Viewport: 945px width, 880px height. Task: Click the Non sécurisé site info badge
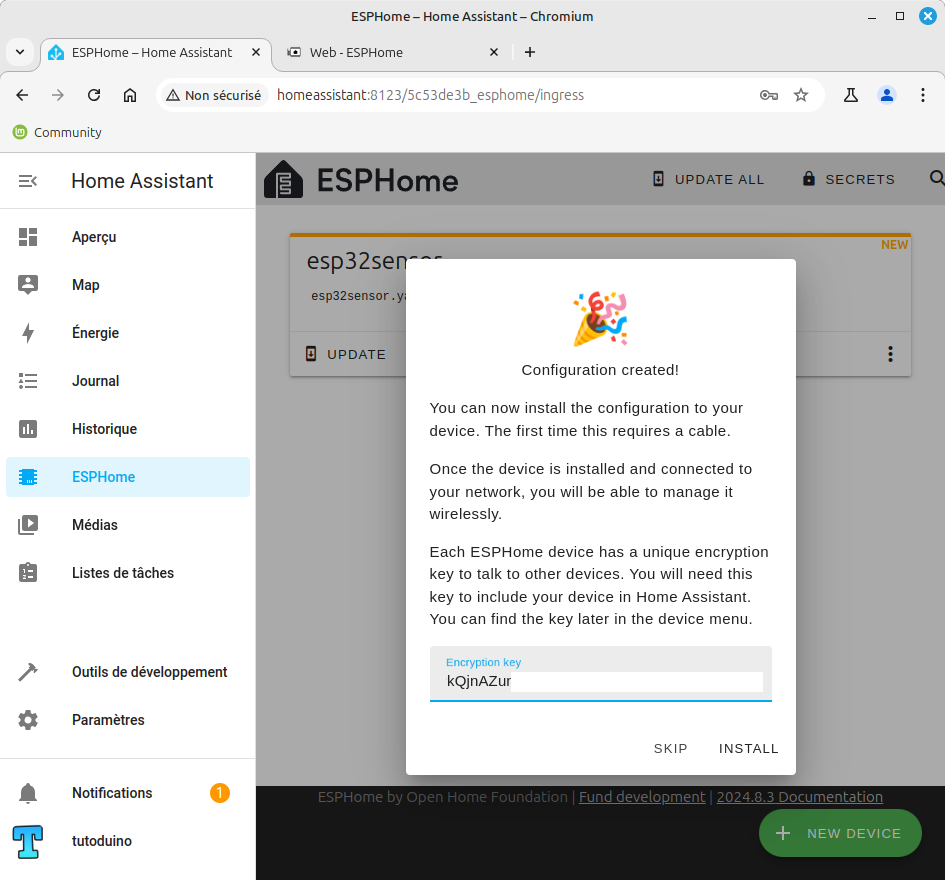click(x=214, y=95)
